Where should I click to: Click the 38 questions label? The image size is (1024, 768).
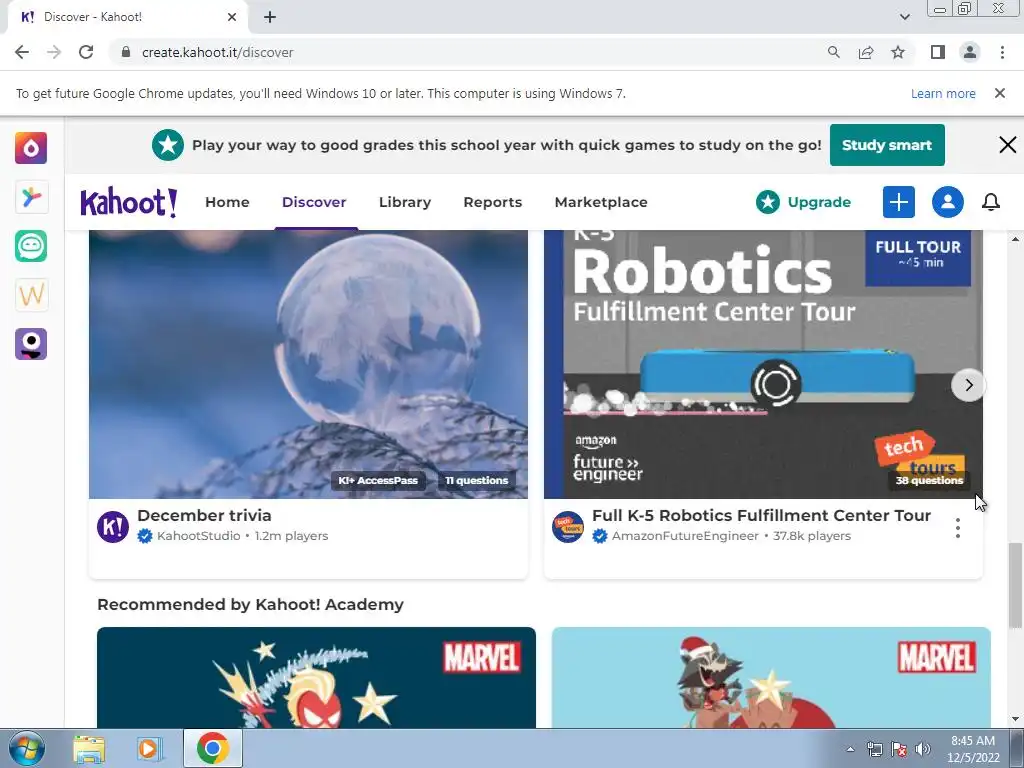(929, 481)
